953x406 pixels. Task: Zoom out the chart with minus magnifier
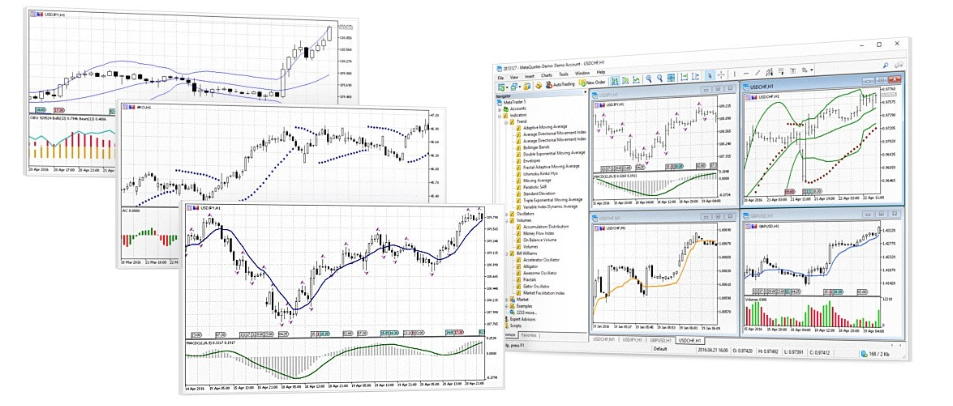pyautogui.click(x=660, y=78)
